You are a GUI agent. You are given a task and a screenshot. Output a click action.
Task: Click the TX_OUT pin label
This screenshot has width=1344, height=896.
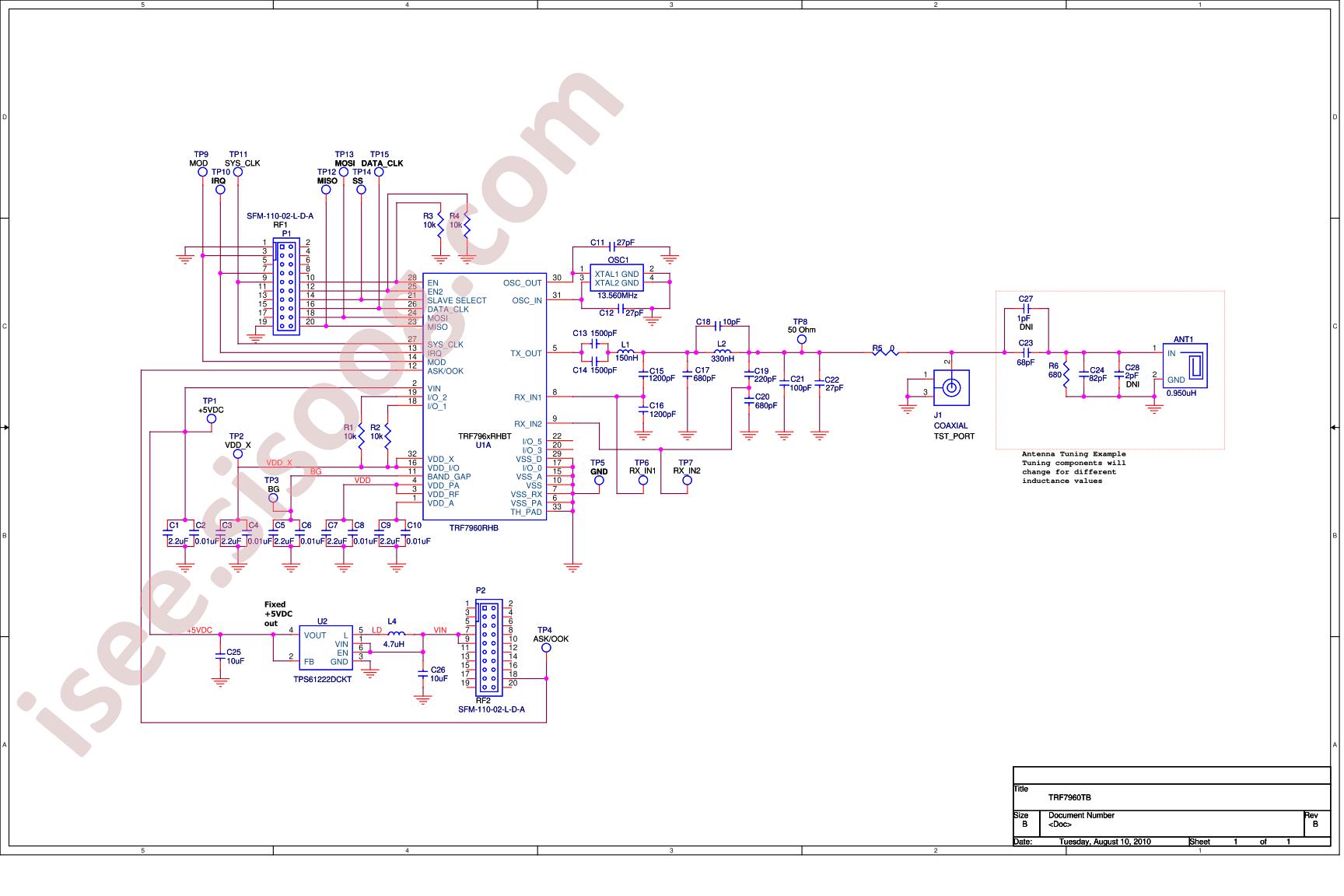(526, 353)
